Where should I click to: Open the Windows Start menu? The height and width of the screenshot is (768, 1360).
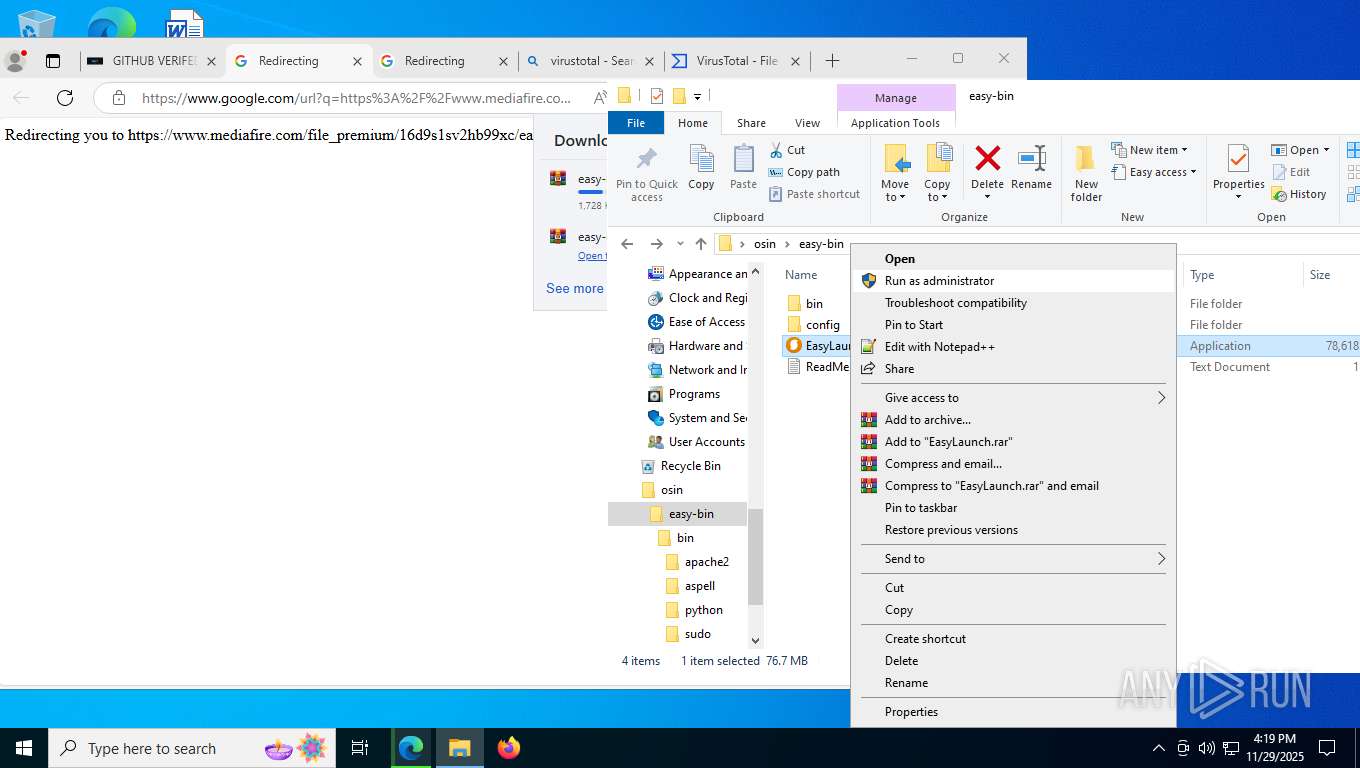tap(23, 748)
